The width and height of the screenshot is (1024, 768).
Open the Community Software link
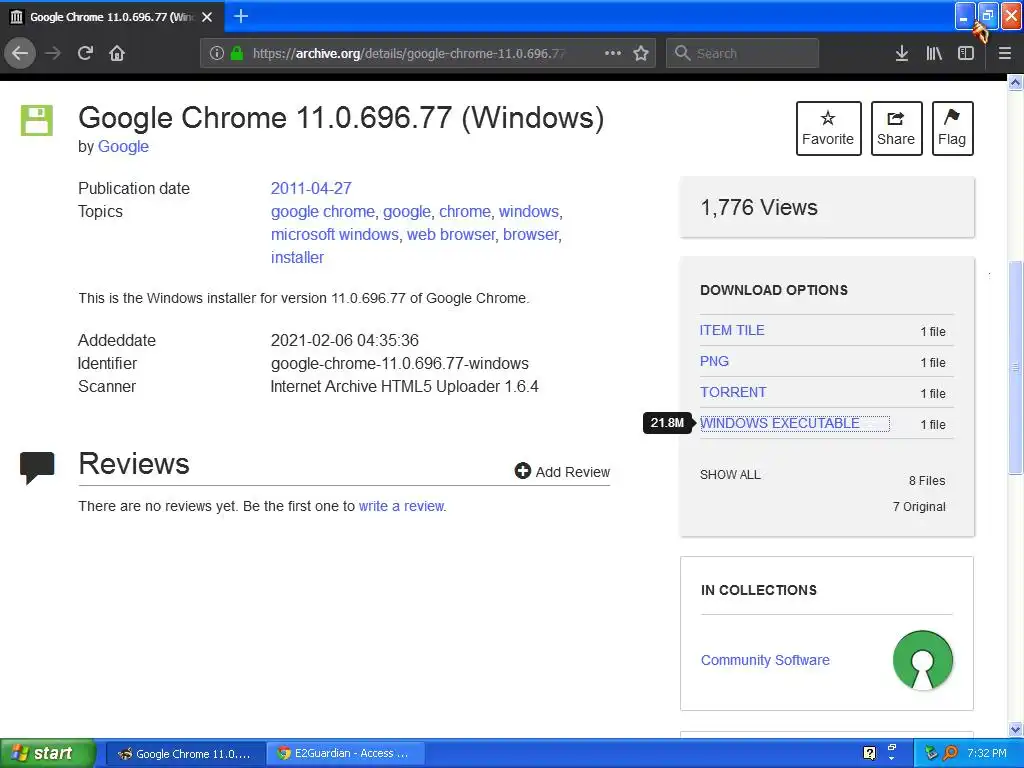[x=765, y=660]
